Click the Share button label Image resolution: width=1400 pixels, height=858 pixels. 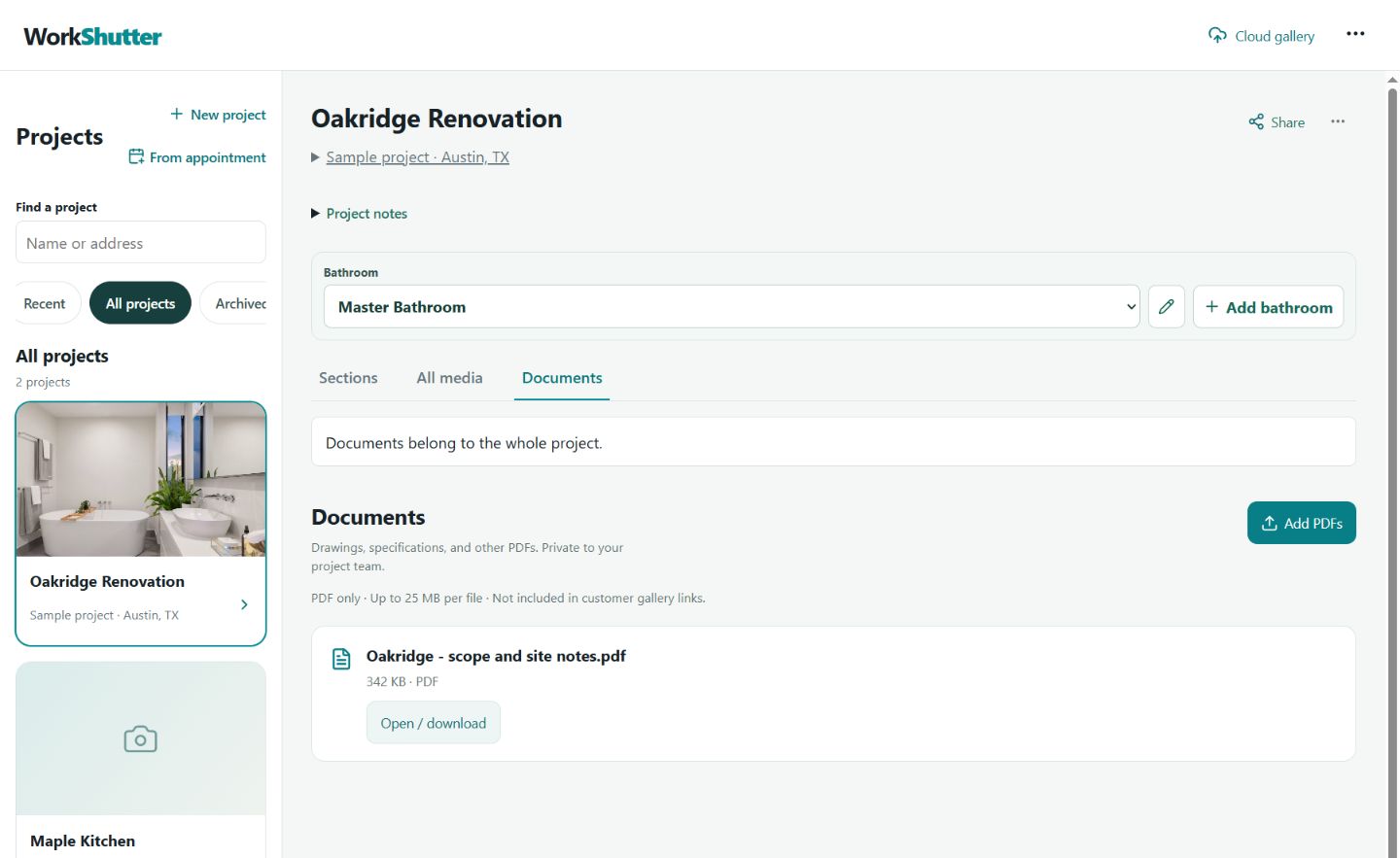tap(1288, 122)
